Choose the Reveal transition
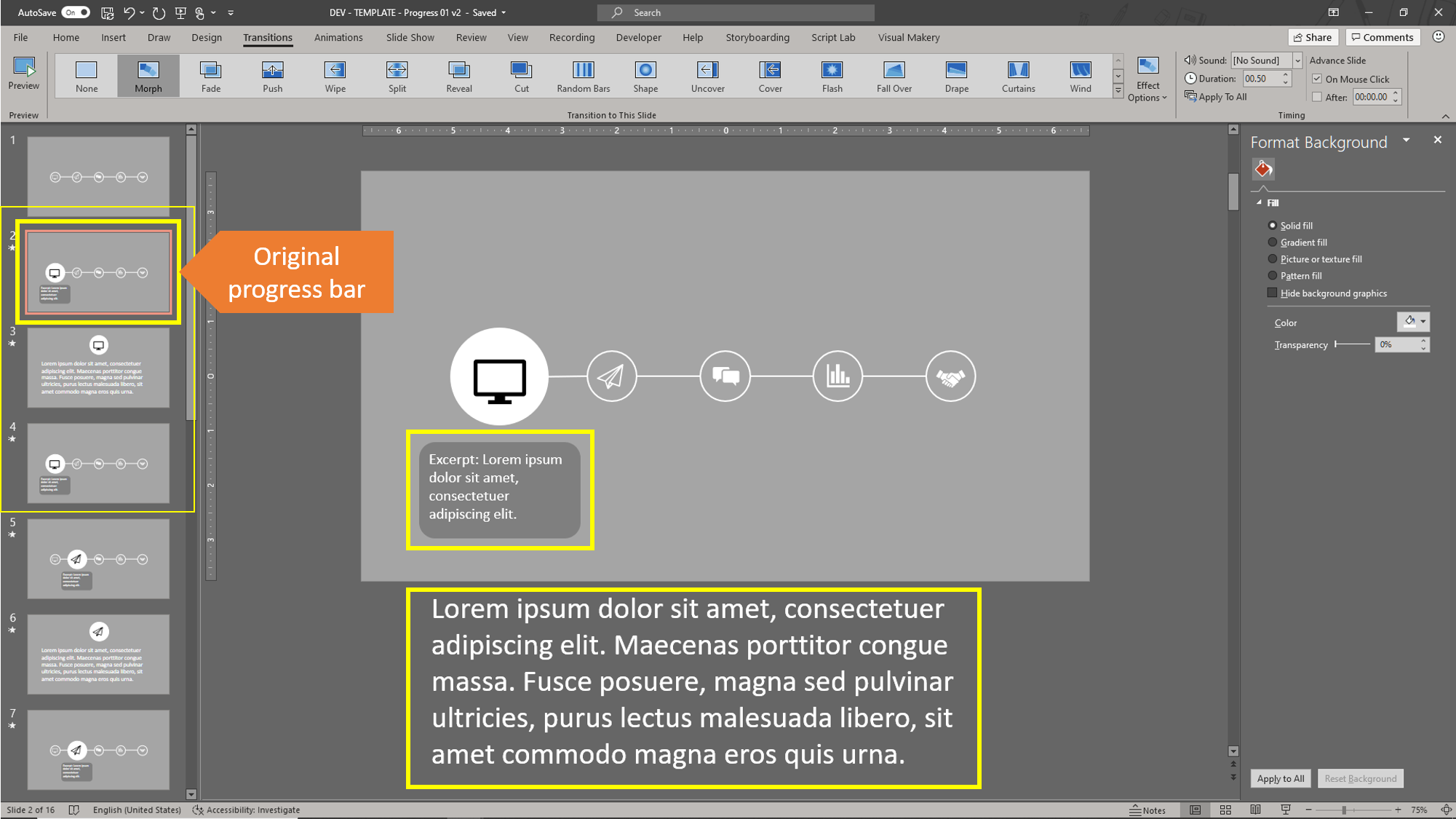Screen dimensions: 1456x819 coord(458,76)
